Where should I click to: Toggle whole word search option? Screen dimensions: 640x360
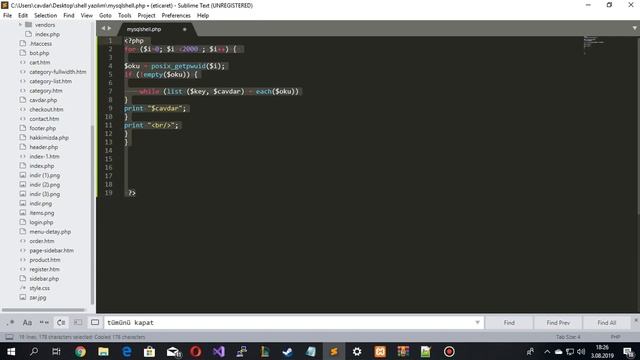click(44, 322)
